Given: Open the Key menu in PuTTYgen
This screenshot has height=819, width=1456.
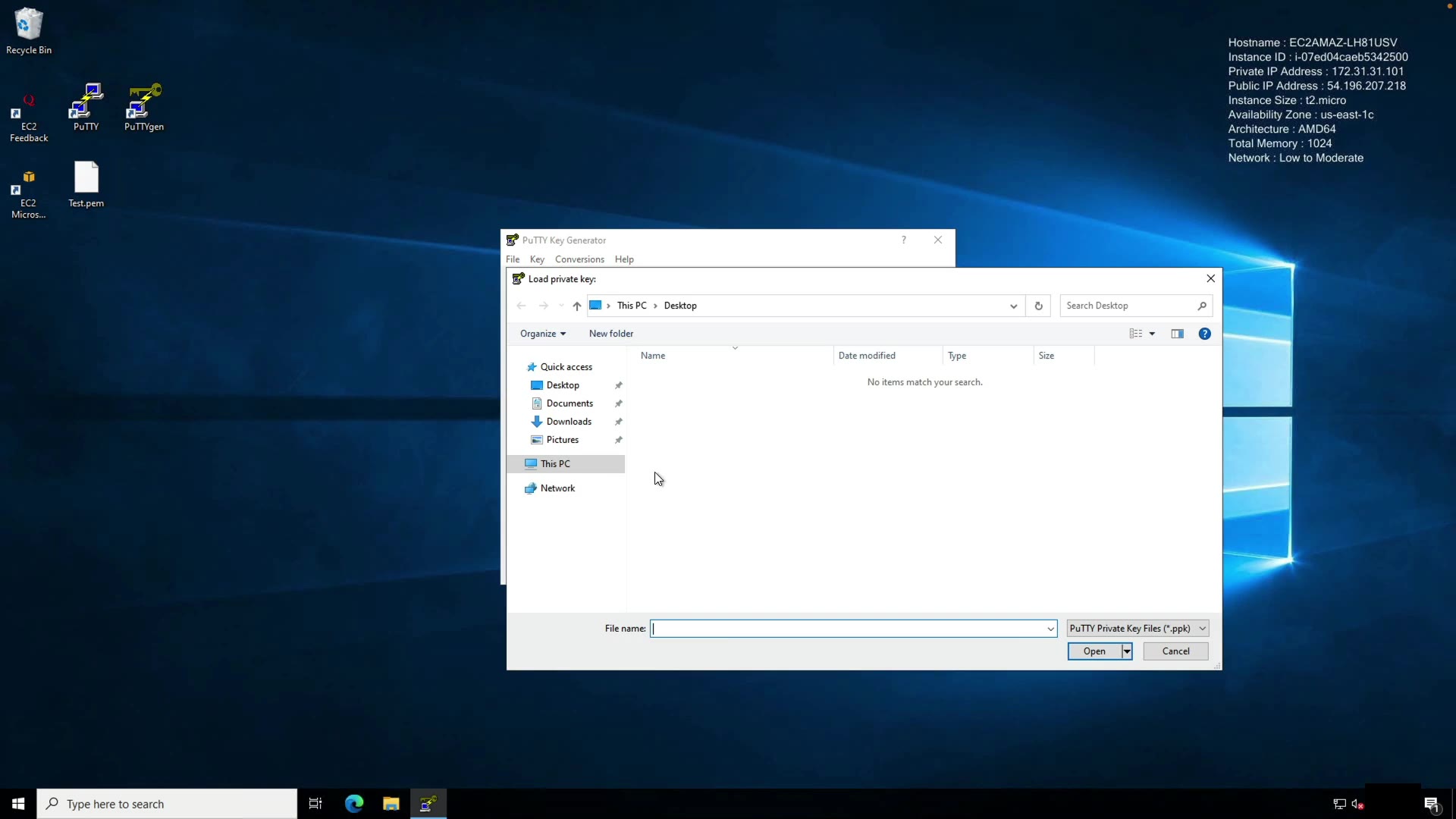Looking at the screenshot, I should (537, 259).
